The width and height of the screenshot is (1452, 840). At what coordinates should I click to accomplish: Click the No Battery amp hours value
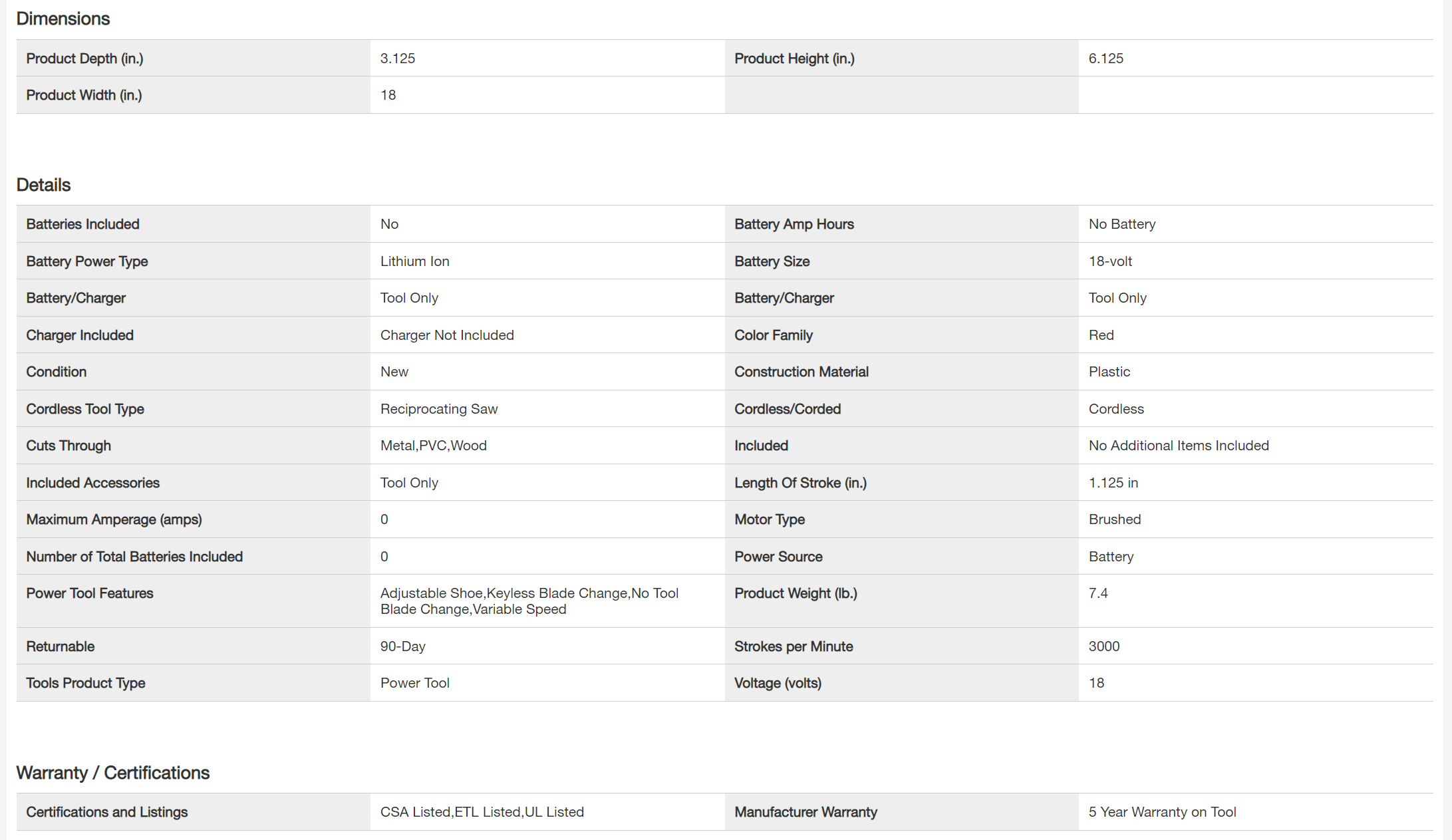tap(1121, 224)
